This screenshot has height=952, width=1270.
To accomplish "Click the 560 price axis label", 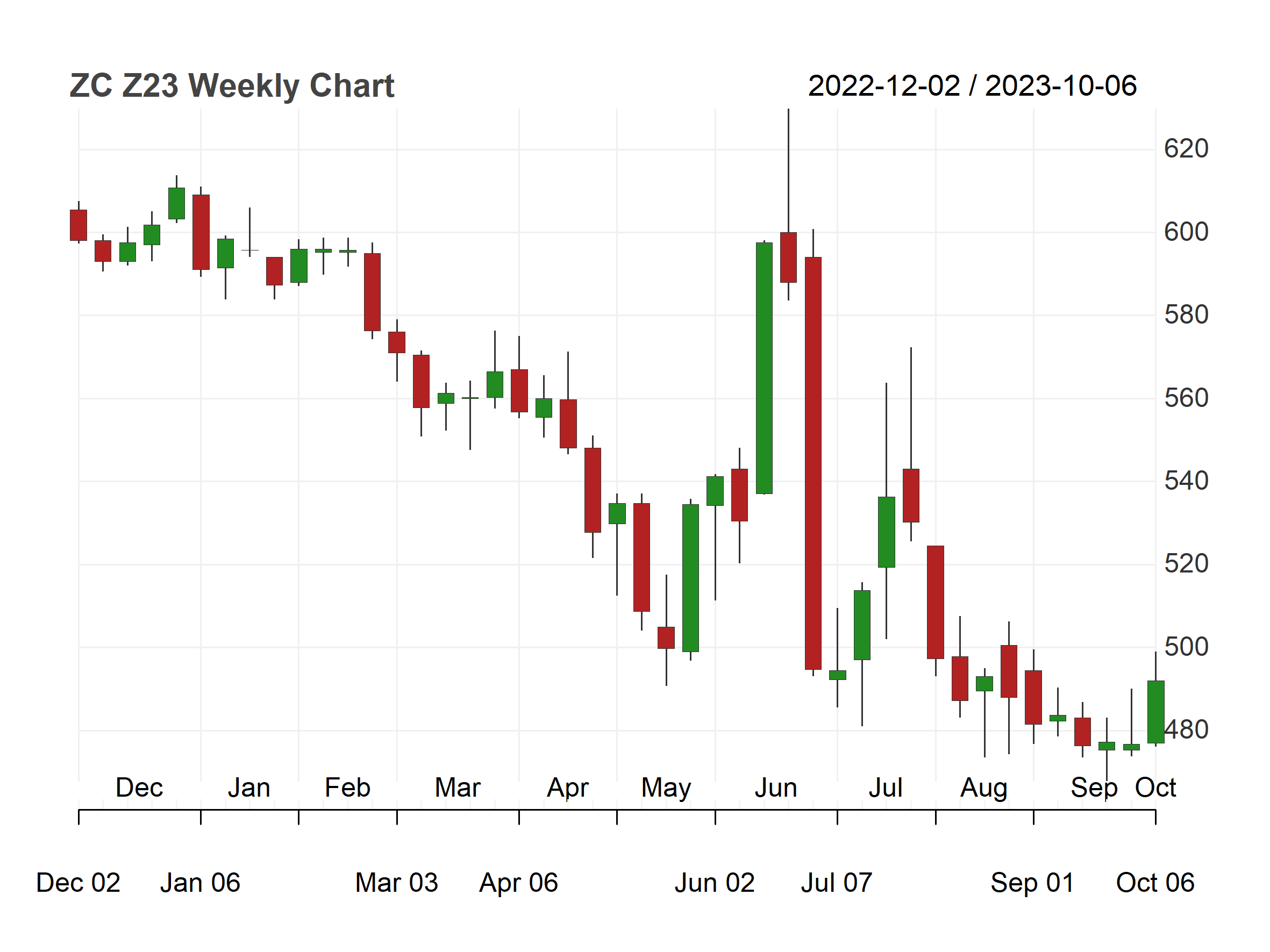I will tap(1186, 398).
